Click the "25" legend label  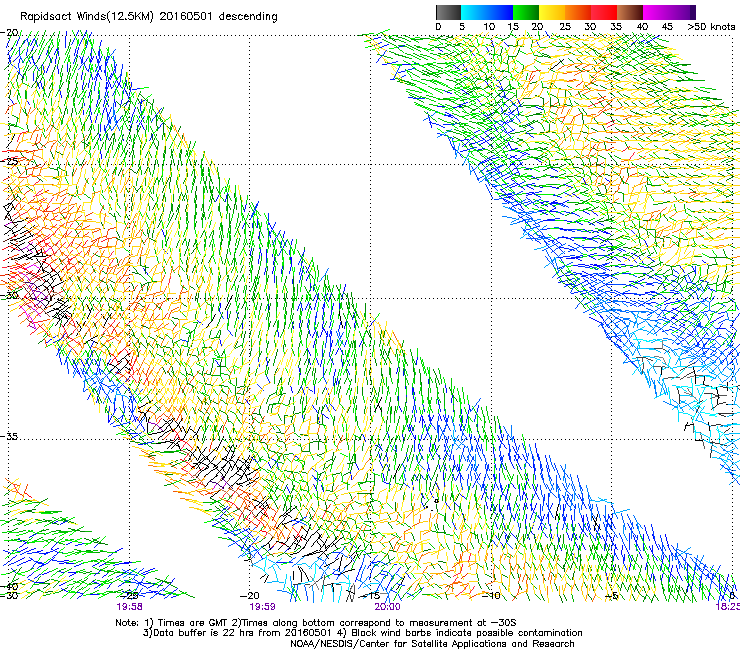[x=564, y=27]
